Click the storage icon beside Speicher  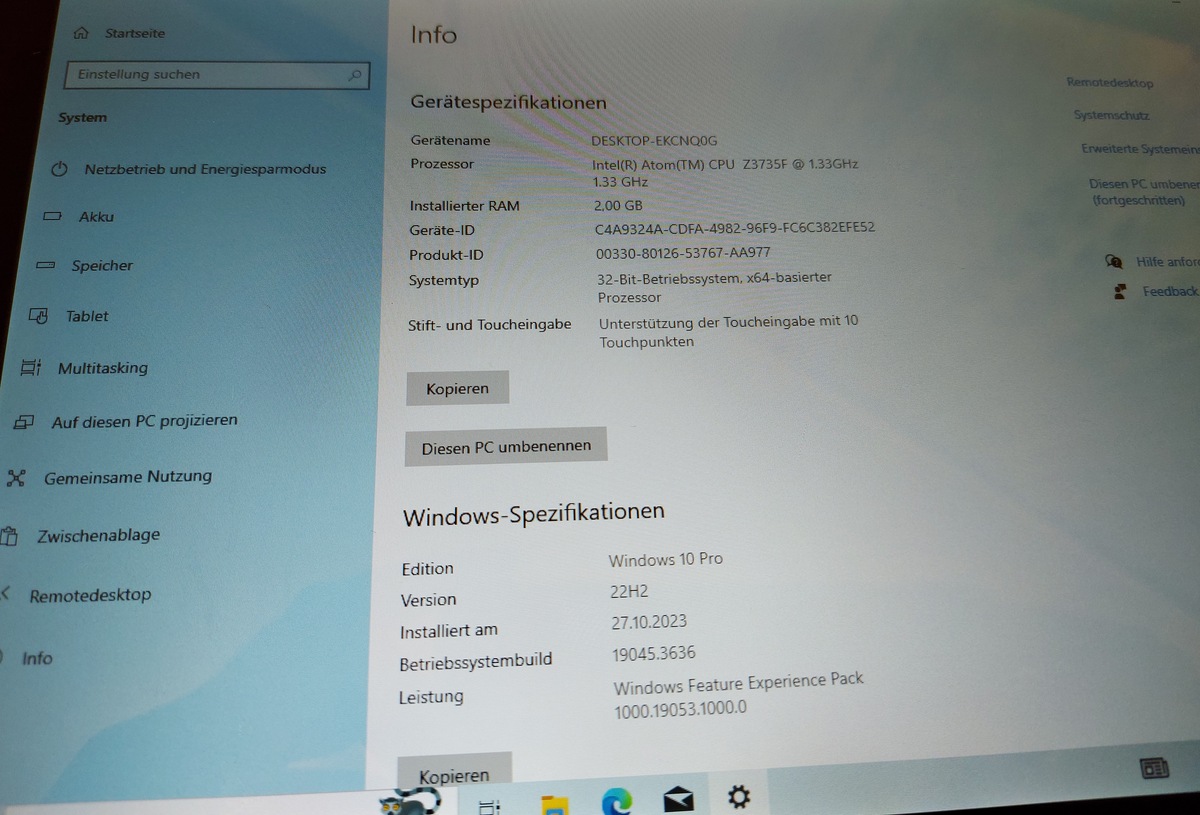click(45, 265)
